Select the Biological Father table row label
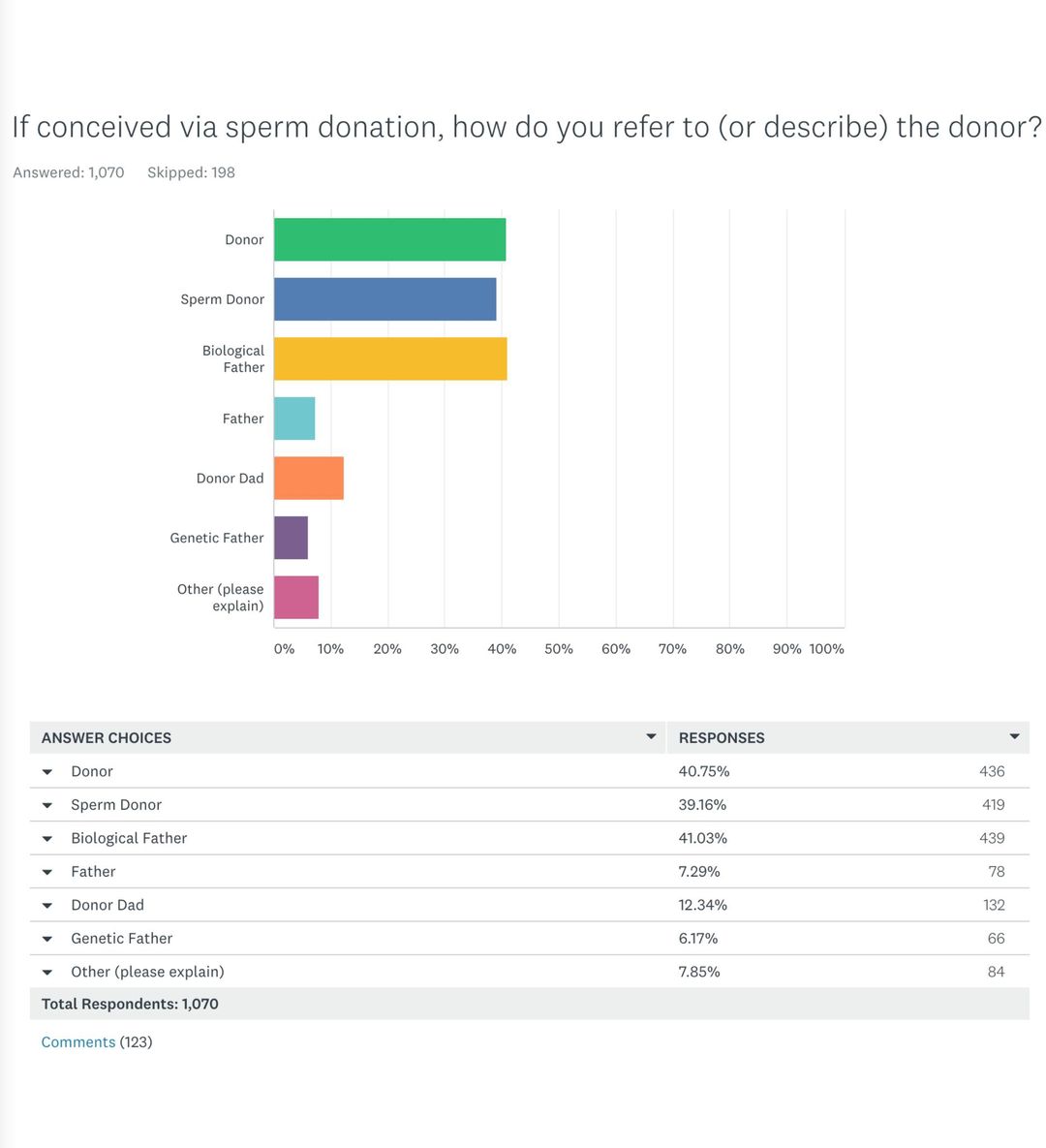 pyautogui.click(x=129, y=839)
